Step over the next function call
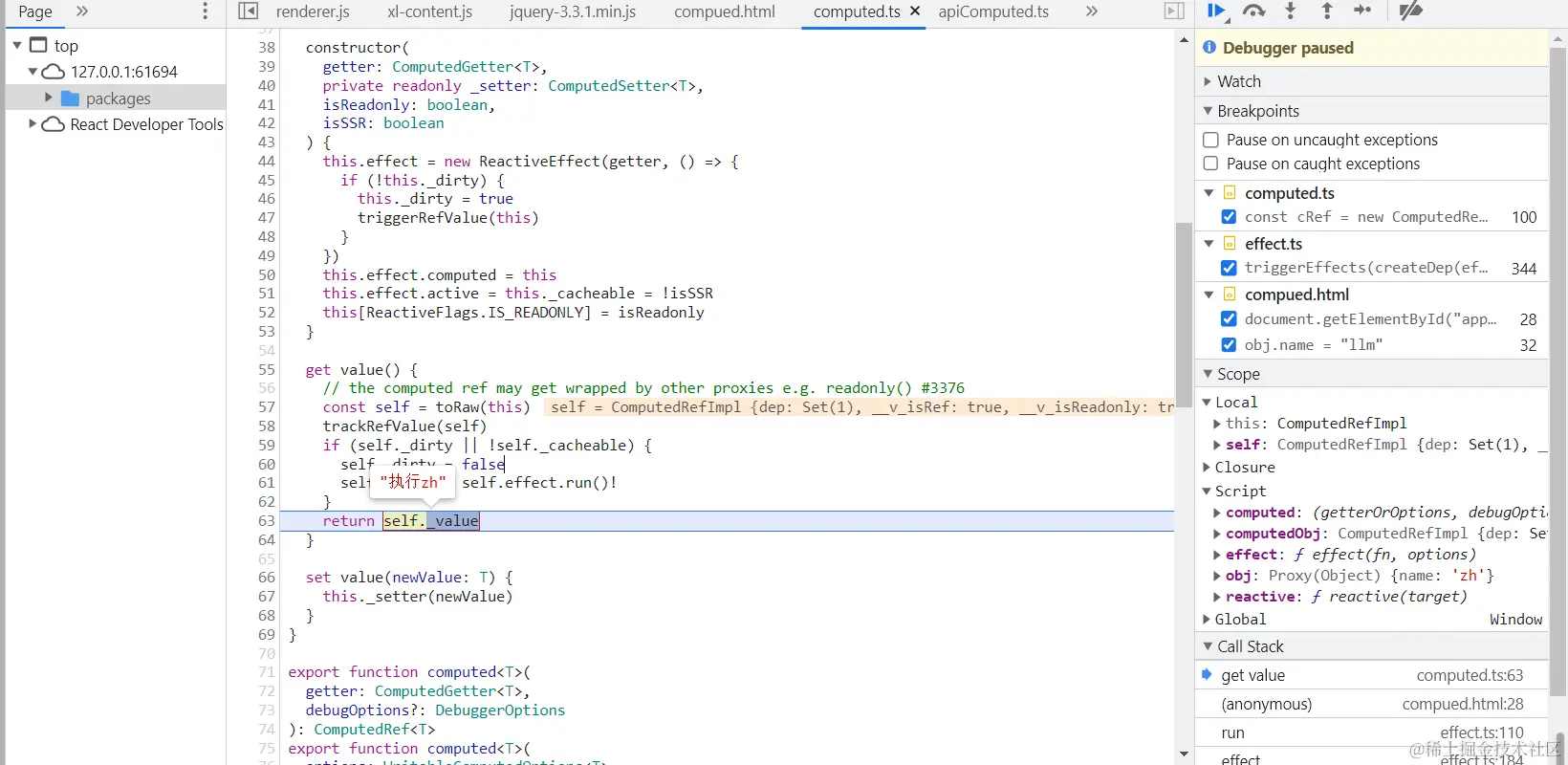The height and width of the screenshot is (765, 1568). 1253,11
